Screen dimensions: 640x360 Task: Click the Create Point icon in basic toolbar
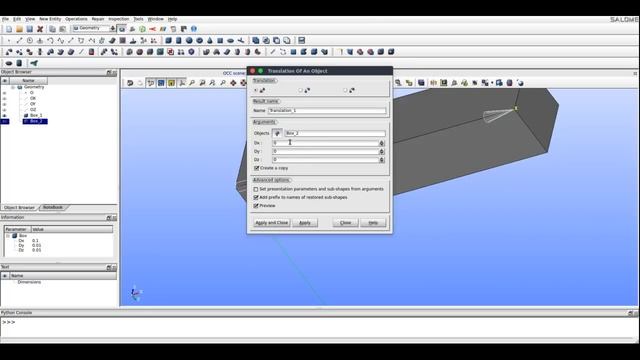tap(9, 40)
